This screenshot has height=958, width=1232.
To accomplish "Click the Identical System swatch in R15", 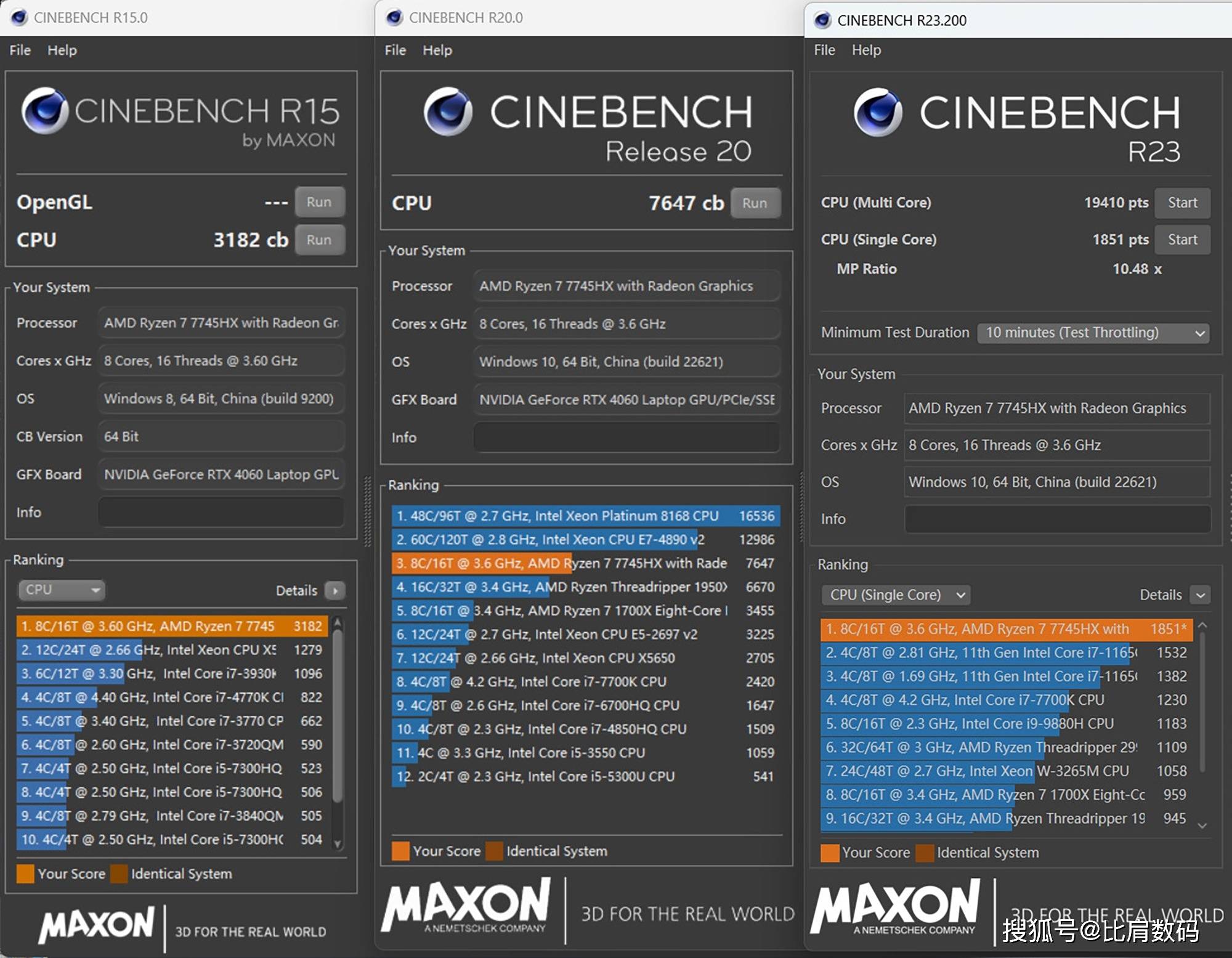I will [x=119, y=874].
